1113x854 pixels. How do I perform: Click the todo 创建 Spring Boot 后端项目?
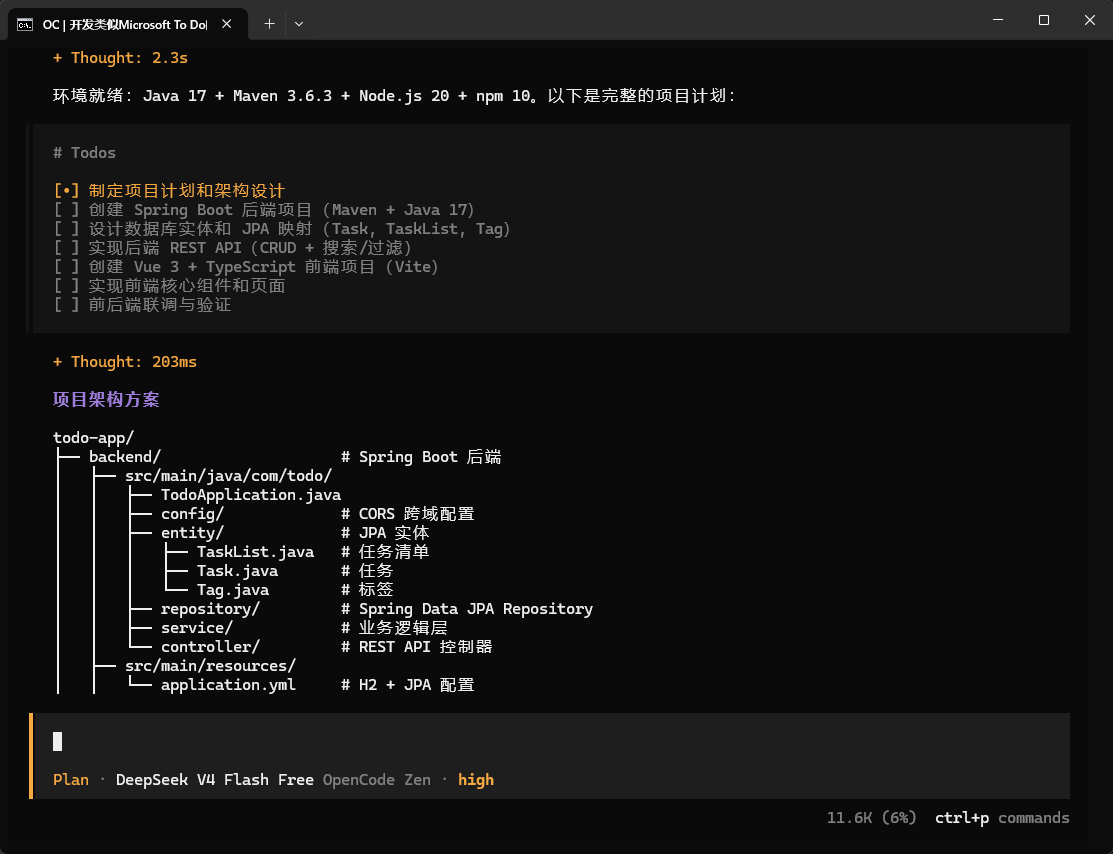tap(264, 210)
